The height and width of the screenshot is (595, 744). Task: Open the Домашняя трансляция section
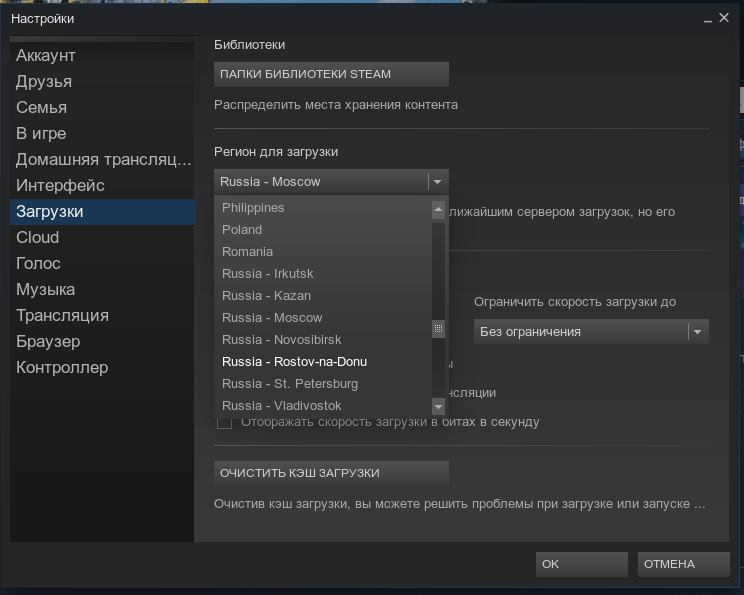(x=102, y=160)
